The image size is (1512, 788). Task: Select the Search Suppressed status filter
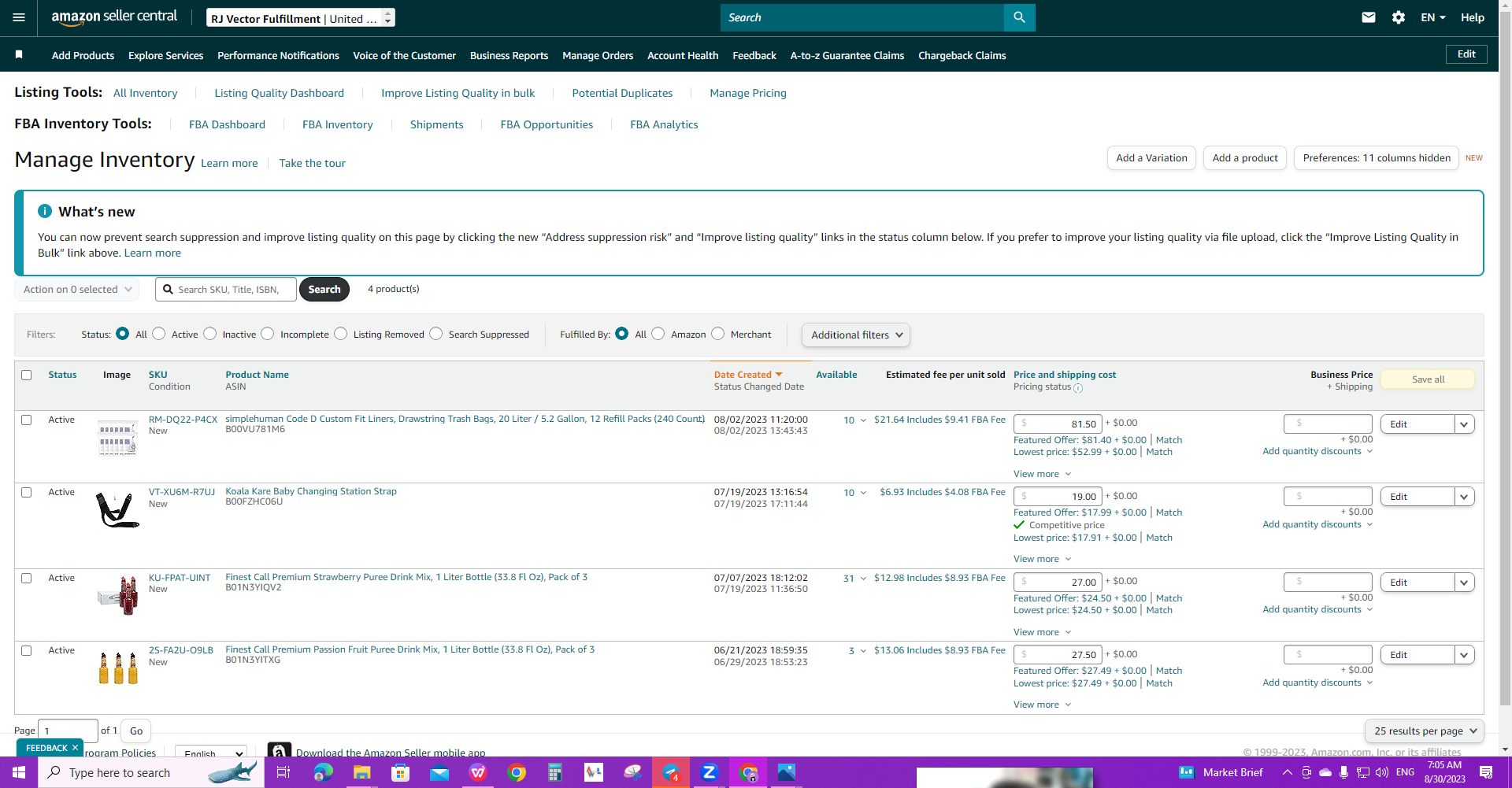(x=436, y=334)
